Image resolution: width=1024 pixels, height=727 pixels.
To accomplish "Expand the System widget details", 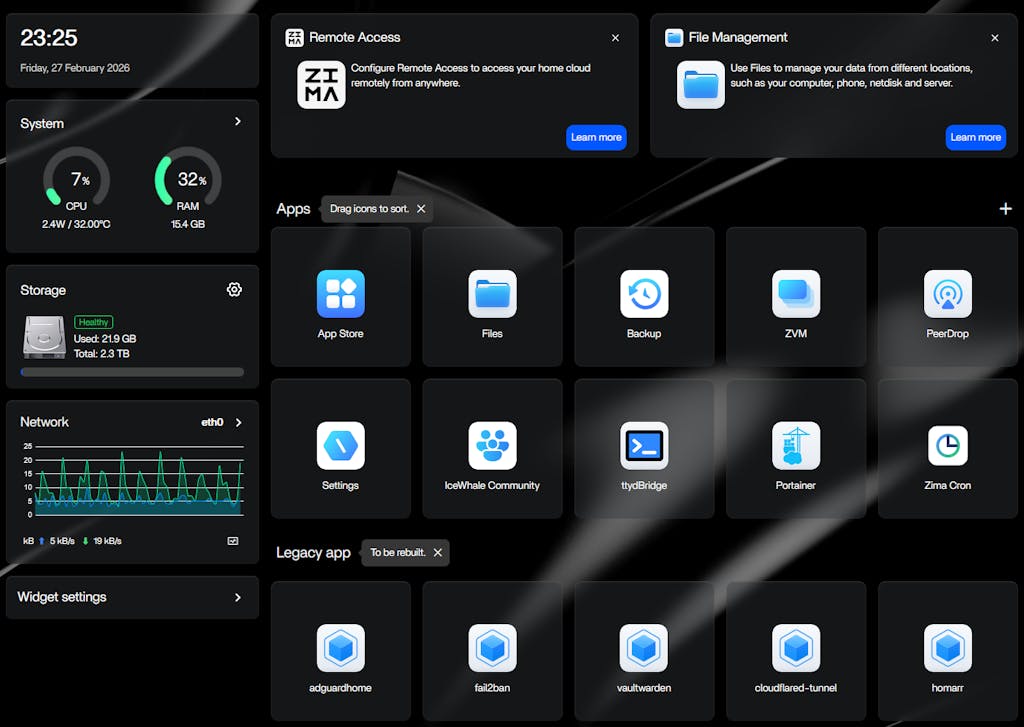I will 238,122.
